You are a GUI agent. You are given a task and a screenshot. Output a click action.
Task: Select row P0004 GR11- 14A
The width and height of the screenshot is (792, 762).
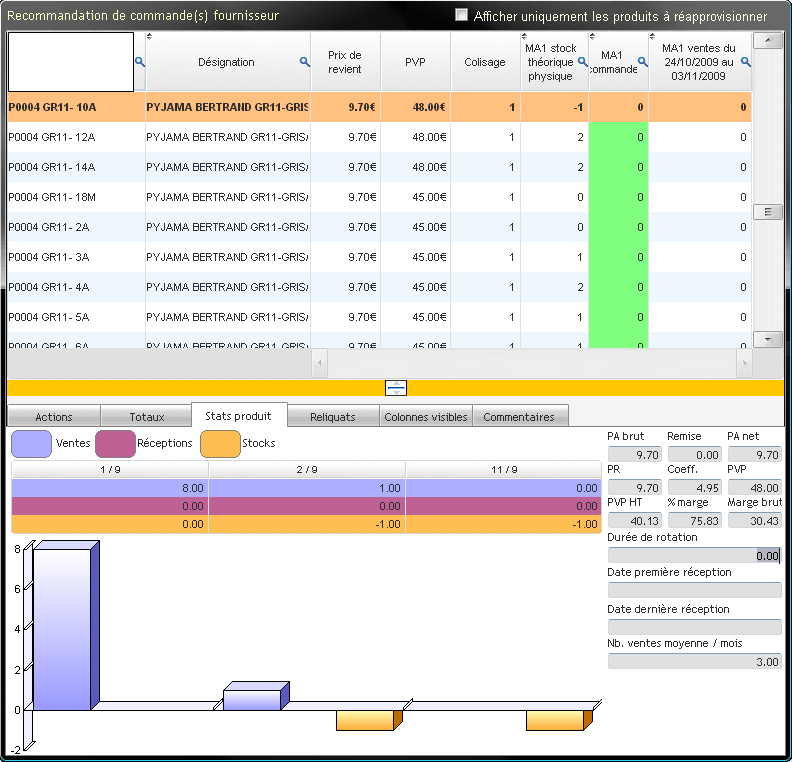click(379, 167)
